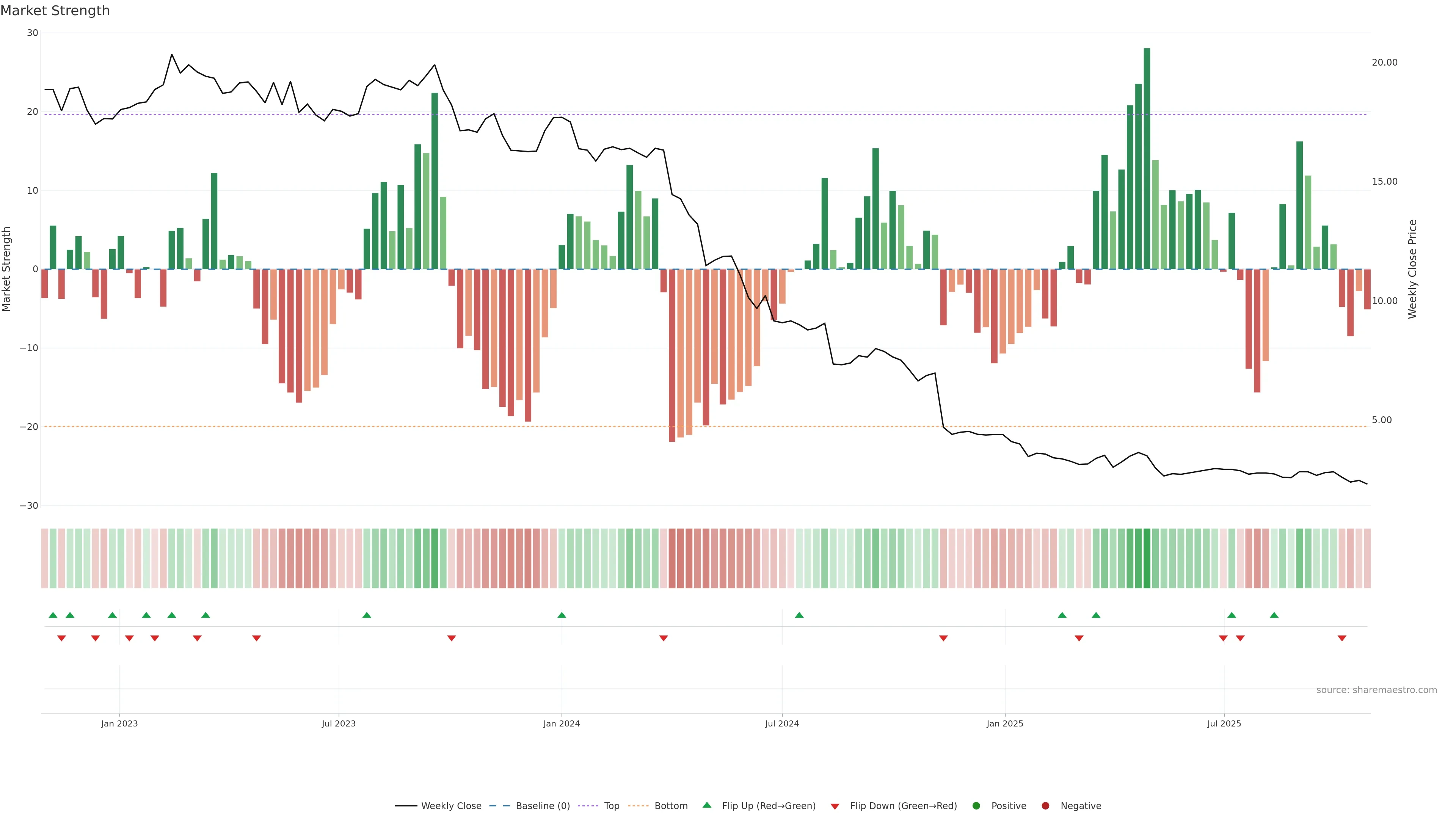Click the rightmost red flip-down triangle
Image resolution: width=1456 pixels, height=819 pixels.
[x=1342, y=638]
